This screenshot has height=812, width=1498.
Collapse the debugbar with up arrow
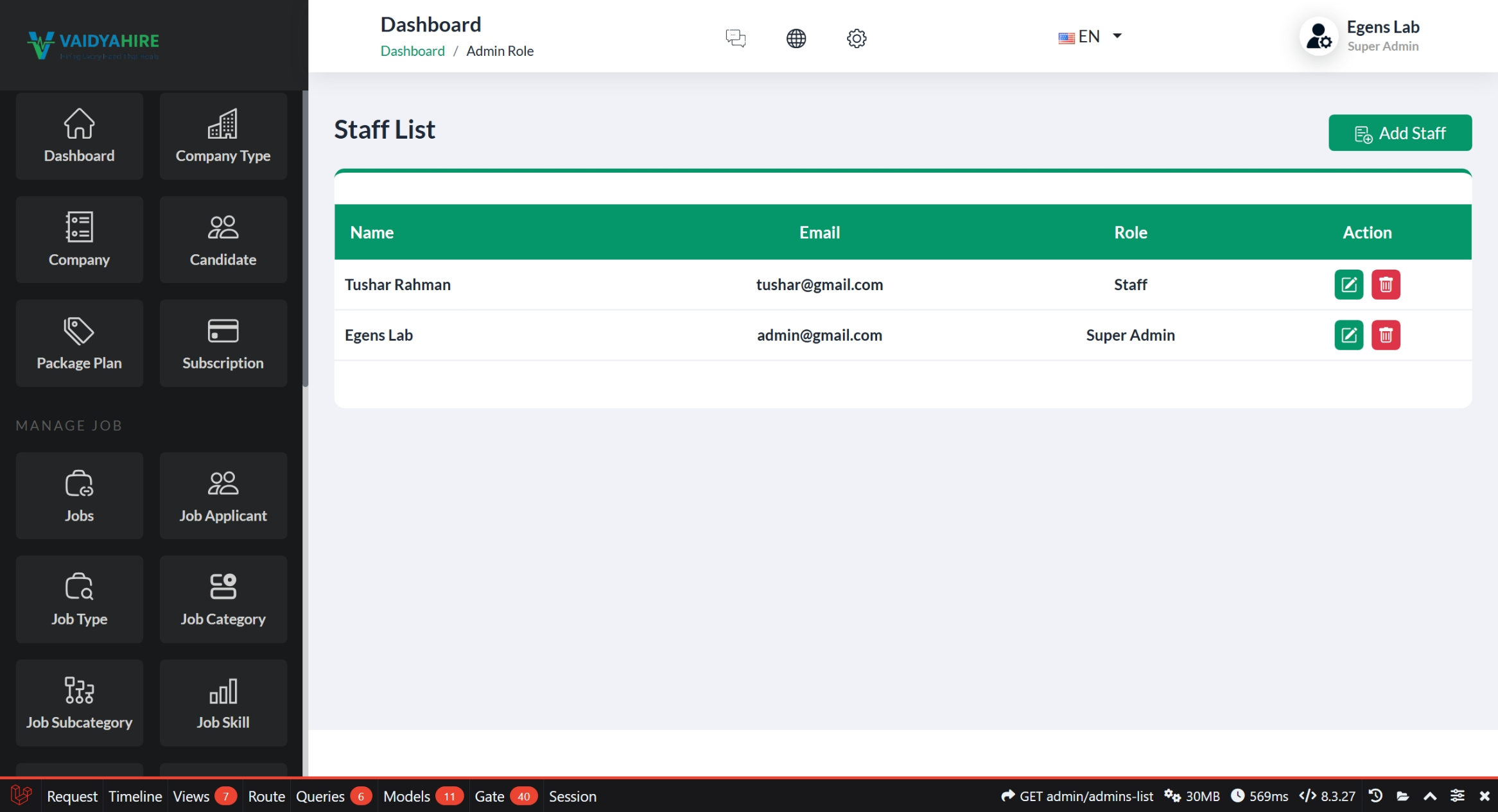coord(1430,796)
